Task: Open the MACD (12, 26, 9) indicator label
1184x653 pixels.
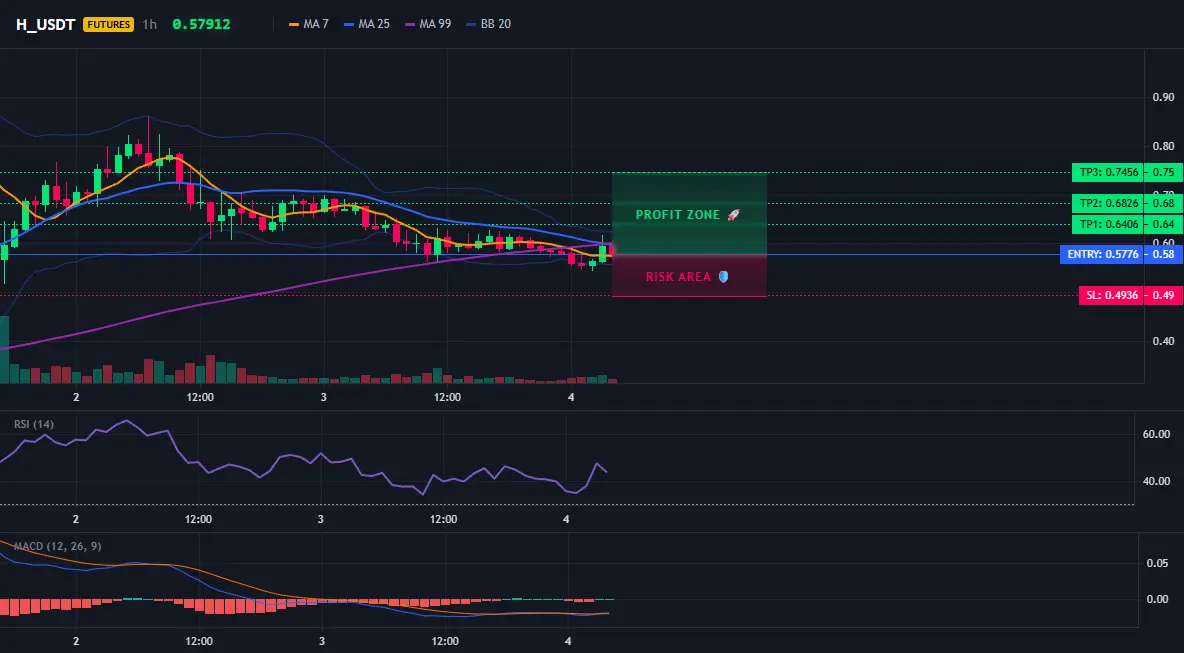Action: [58, 546]
